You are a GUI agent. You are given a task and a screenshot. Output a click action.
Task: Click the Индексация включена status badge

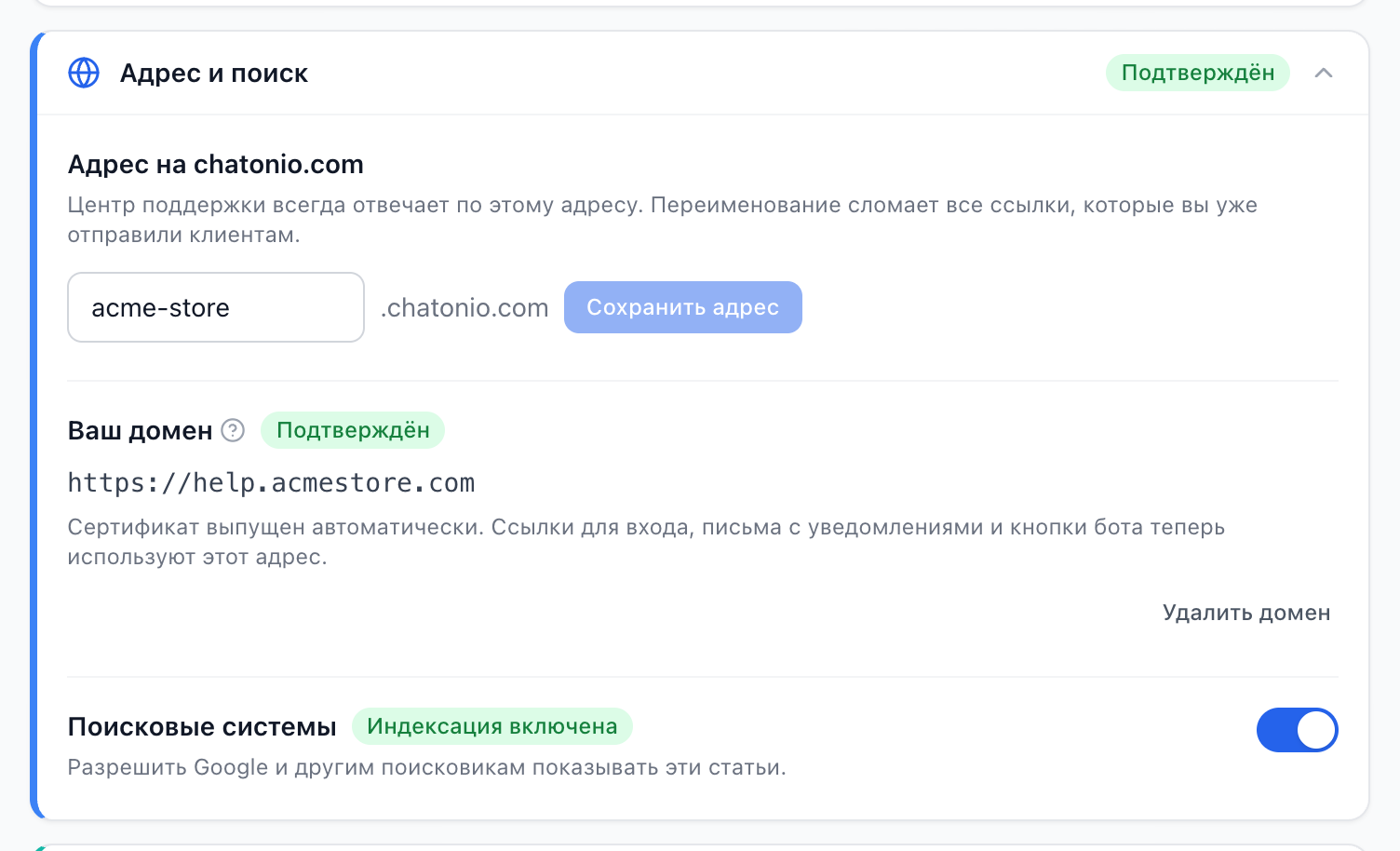[492, 726]
